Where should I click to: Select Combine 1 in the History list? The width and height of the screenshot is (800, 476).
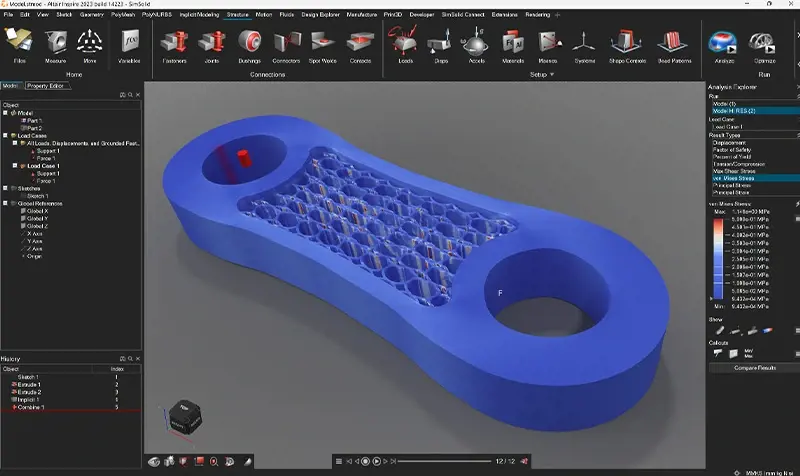coord(28,408)
